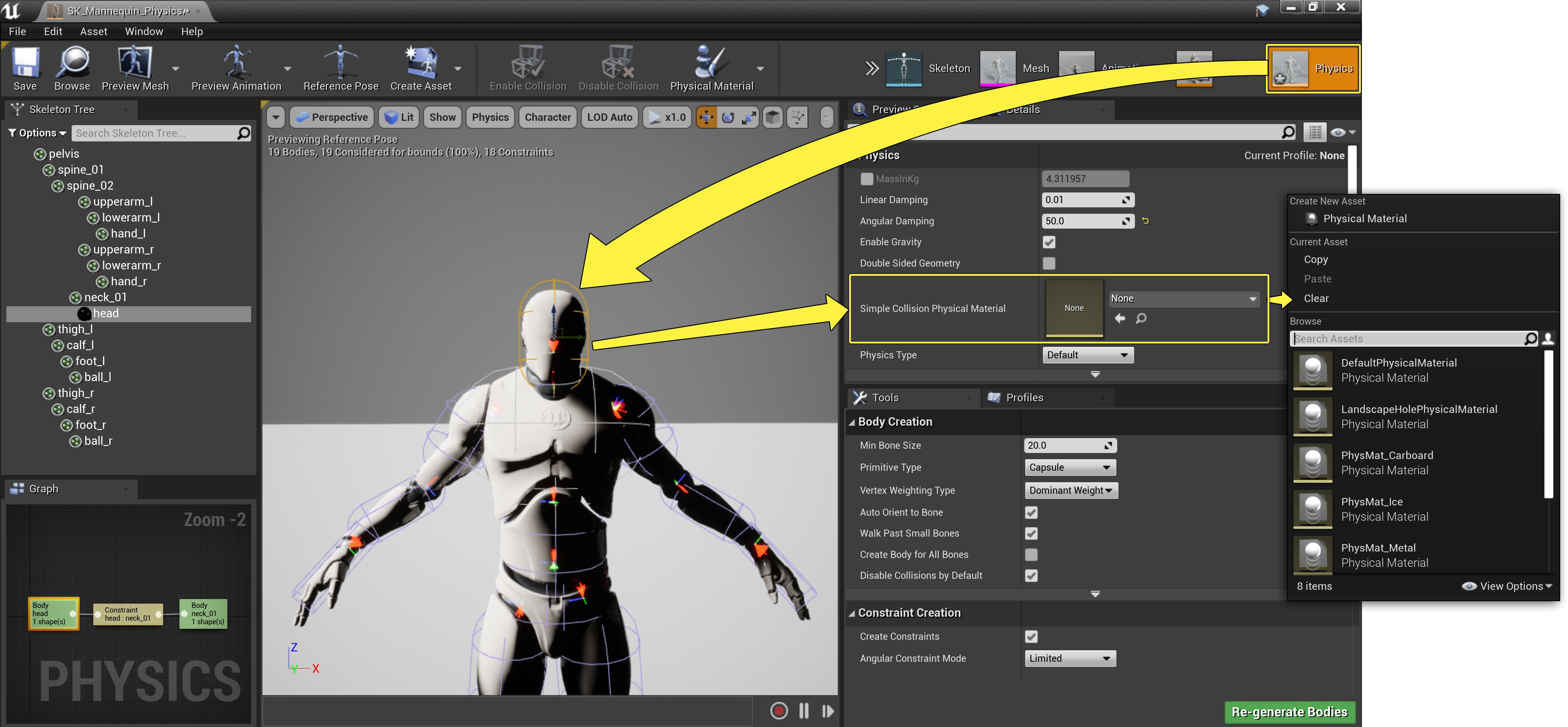Choose Clear from the asset menu

point(1316,299)
